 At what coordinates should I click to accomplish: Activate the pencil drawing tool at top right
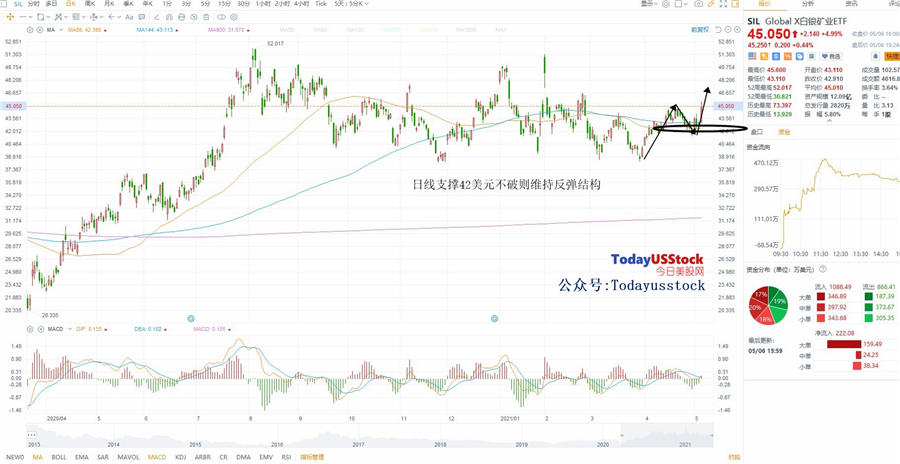coord(711,3)
